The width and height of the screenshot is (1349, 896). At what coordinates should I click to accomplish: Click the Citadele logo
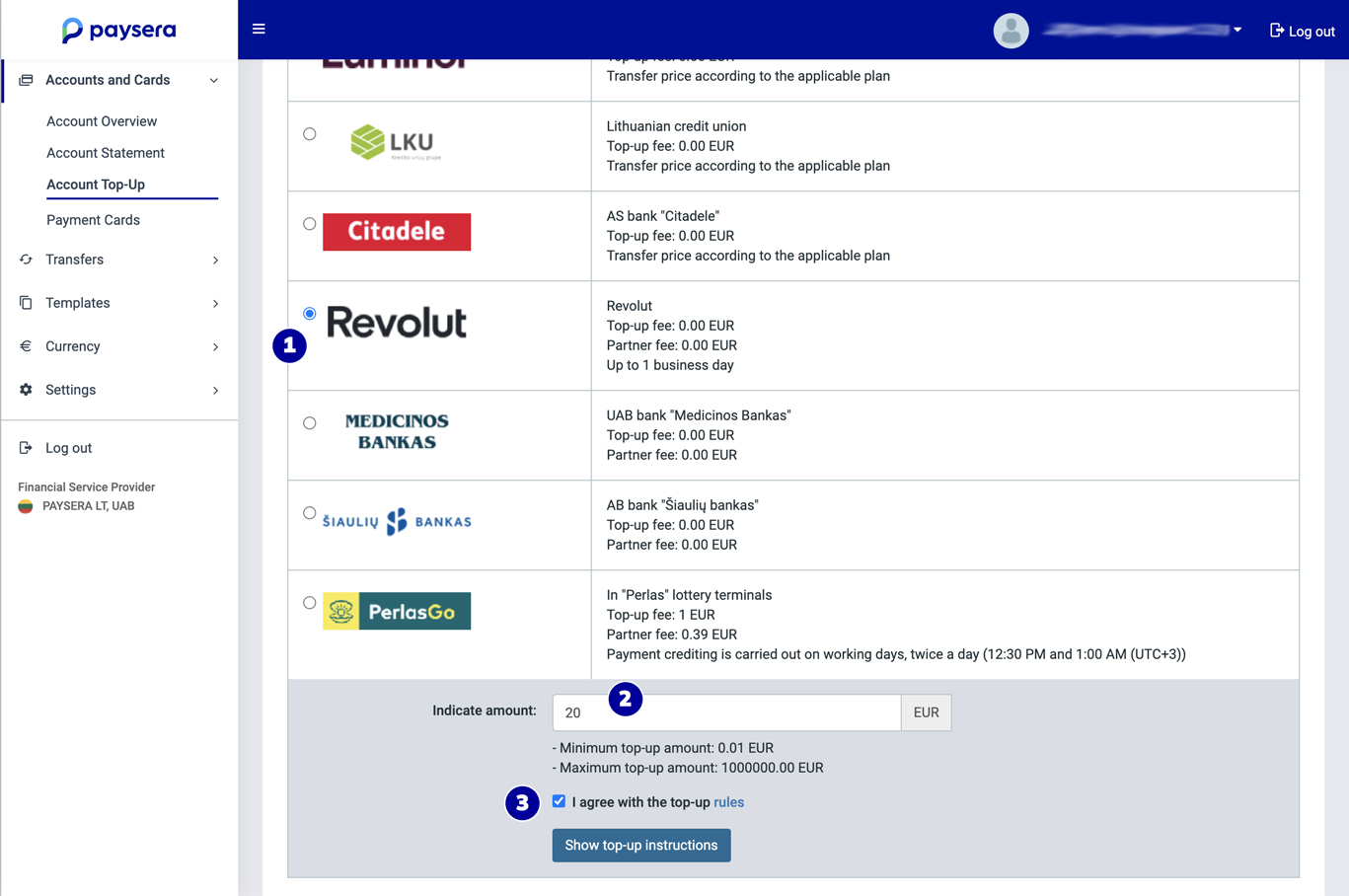pyautogui.click(x=397, y=232)
